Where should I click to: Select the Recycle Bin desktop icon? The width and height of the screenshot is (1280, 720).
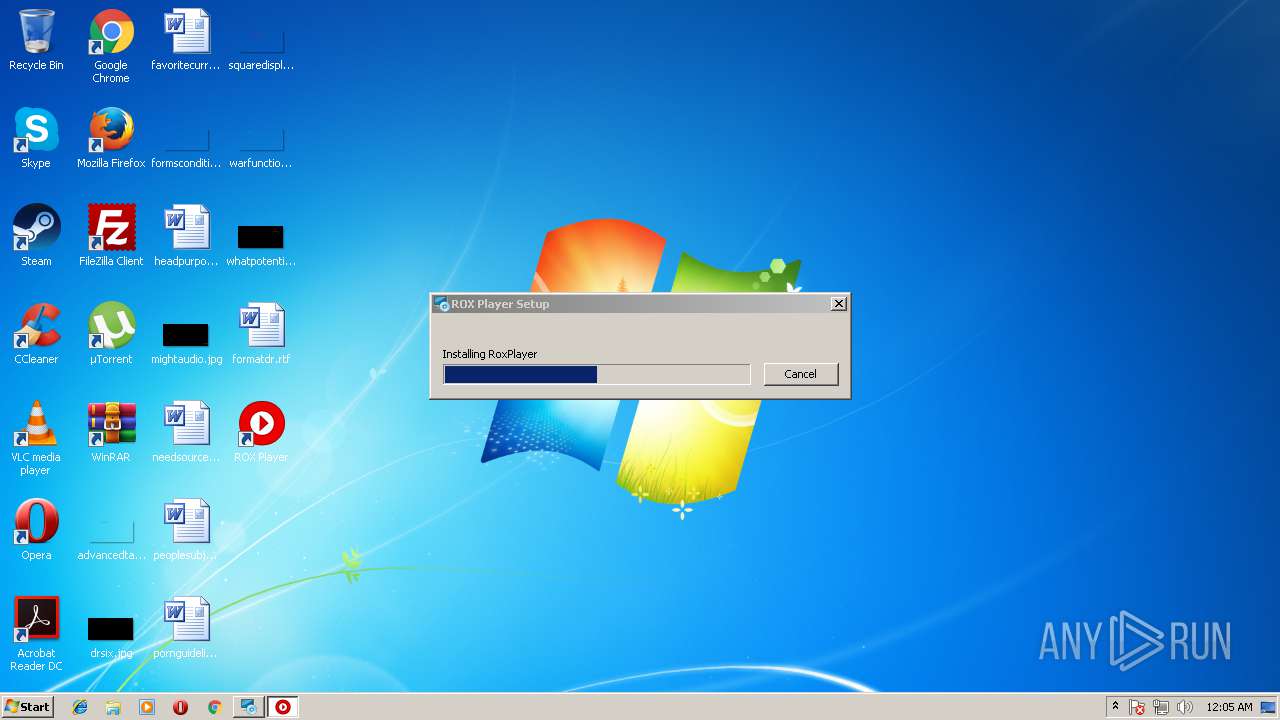click(x=36, y=40)
